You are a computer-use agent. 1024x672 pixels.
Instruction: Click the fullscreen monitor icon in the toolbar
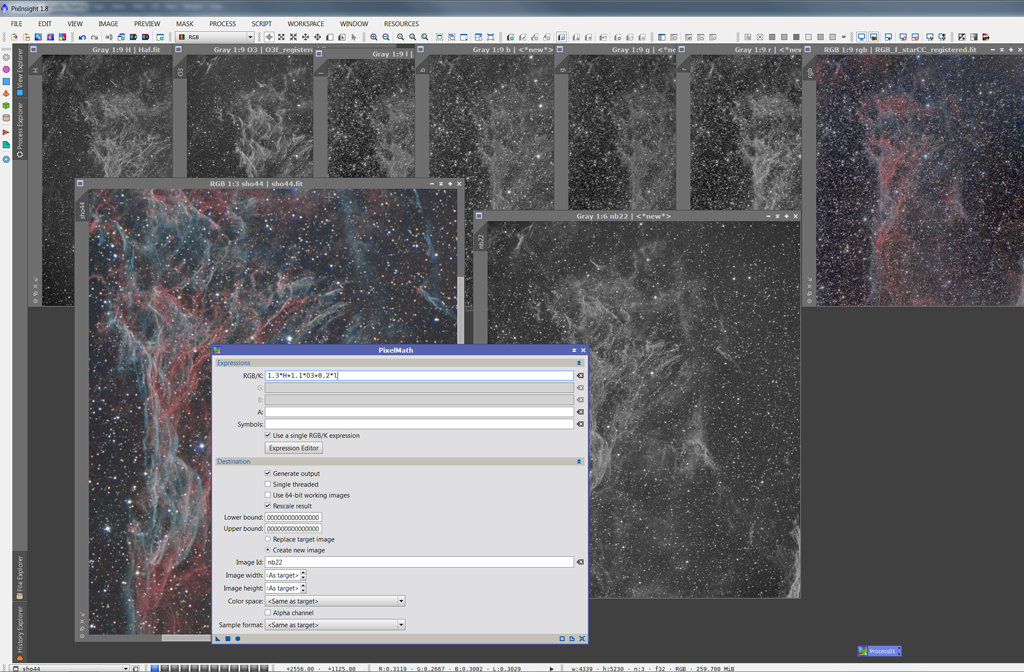[861, 37]
